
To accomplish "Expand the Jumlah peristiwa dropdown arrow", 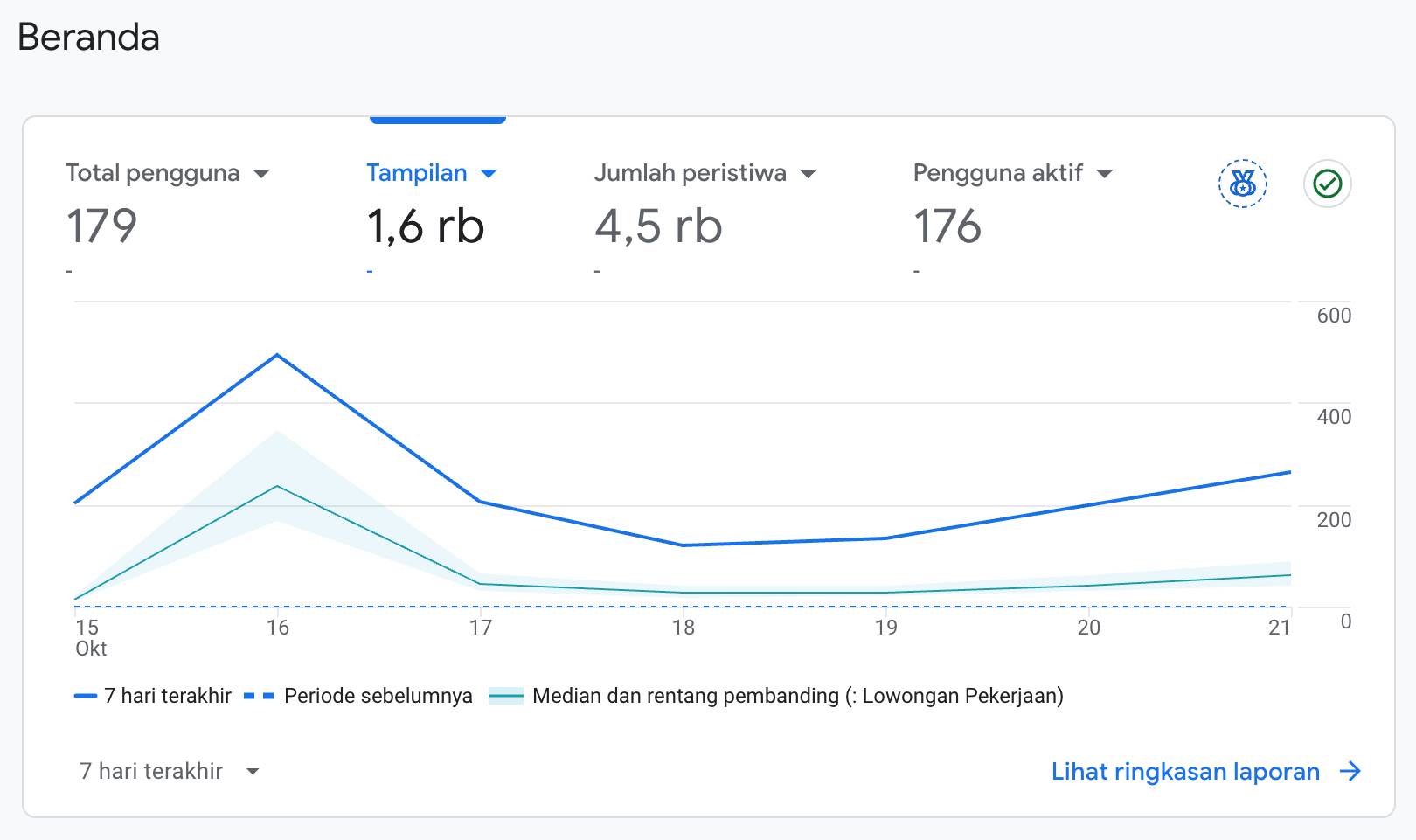I will point(808,174).
